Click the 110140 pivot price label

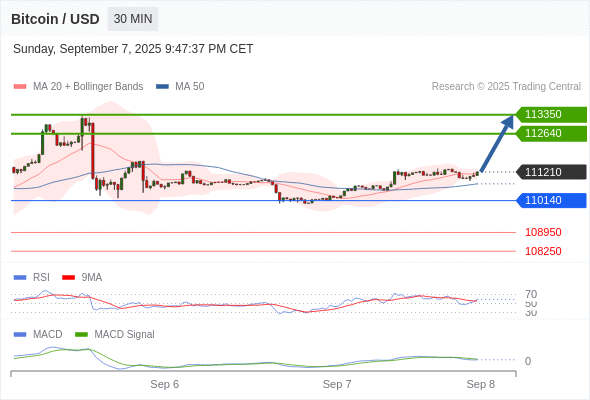point(551,200)
